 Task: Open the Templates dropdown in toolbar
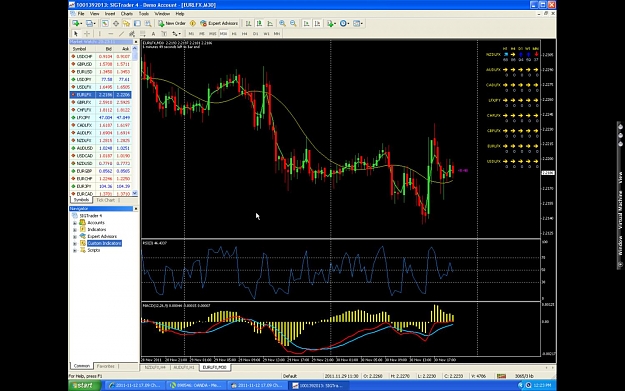click(358, 24)
